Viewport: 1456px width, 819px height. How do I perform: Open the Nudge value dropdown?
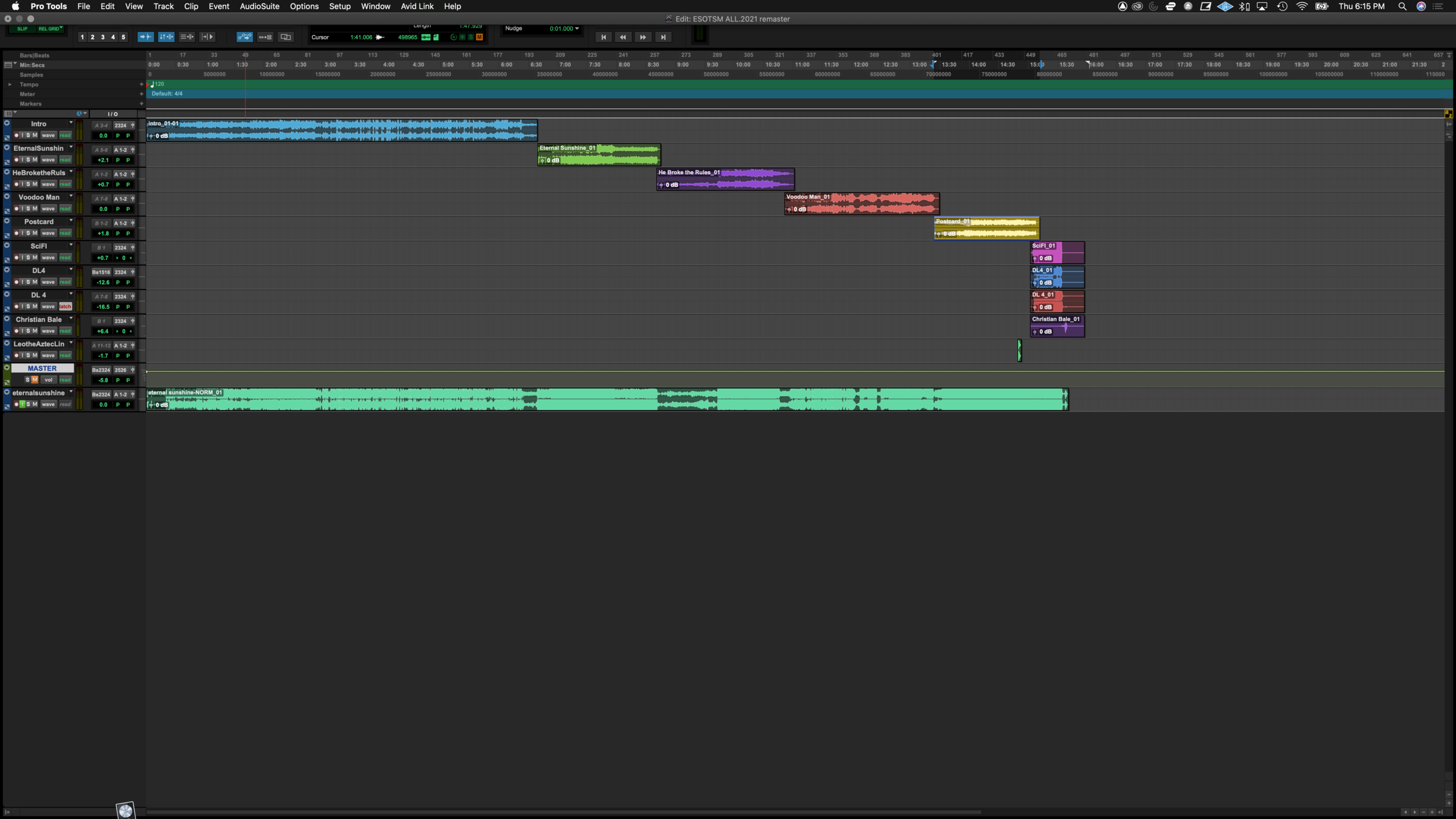pos(577,29)
